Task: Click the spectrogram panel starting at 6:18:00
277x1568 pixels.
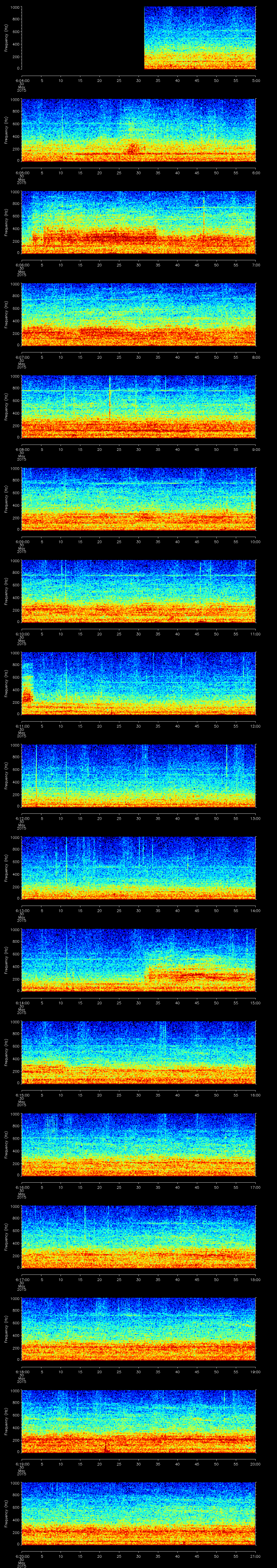Action: click(x=139, y=1329)
